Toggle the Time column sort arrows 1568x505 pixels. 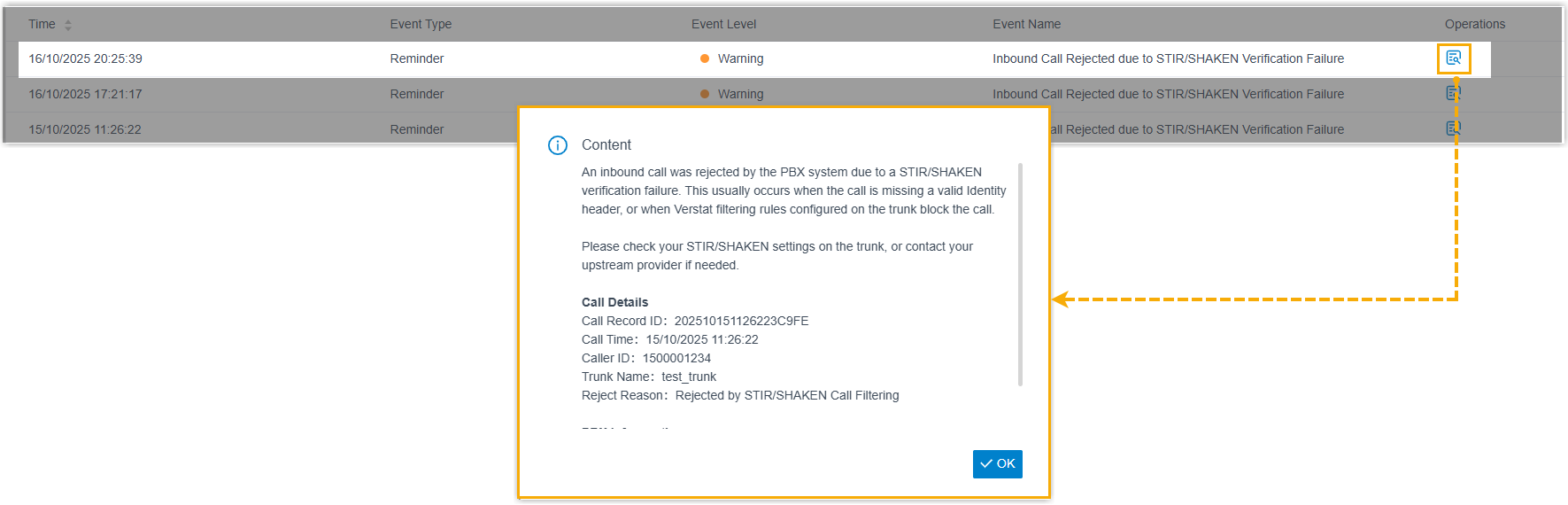[x=68, y=25]
